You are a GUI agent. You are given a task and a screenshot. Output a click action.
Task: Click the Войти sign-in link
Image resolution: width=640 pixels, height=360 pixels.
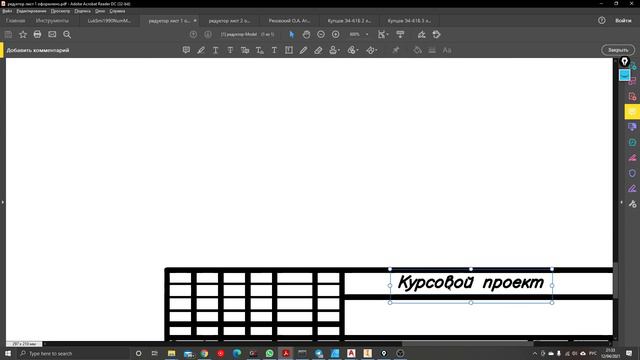click(623, 20)
